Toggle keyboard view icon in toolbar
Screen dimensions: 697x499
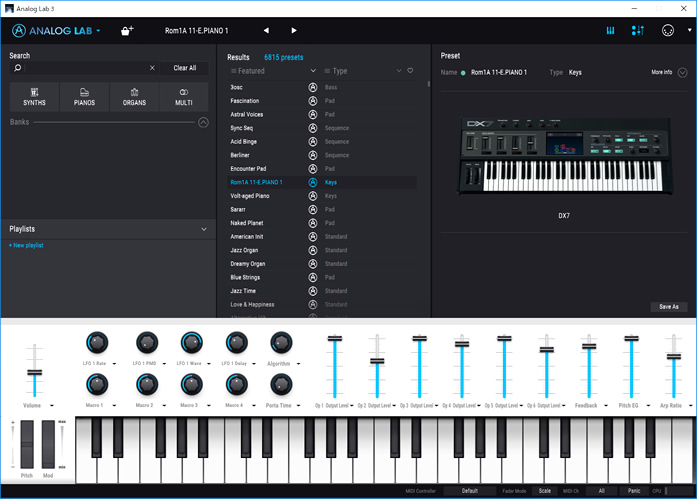tap(610, 31)
